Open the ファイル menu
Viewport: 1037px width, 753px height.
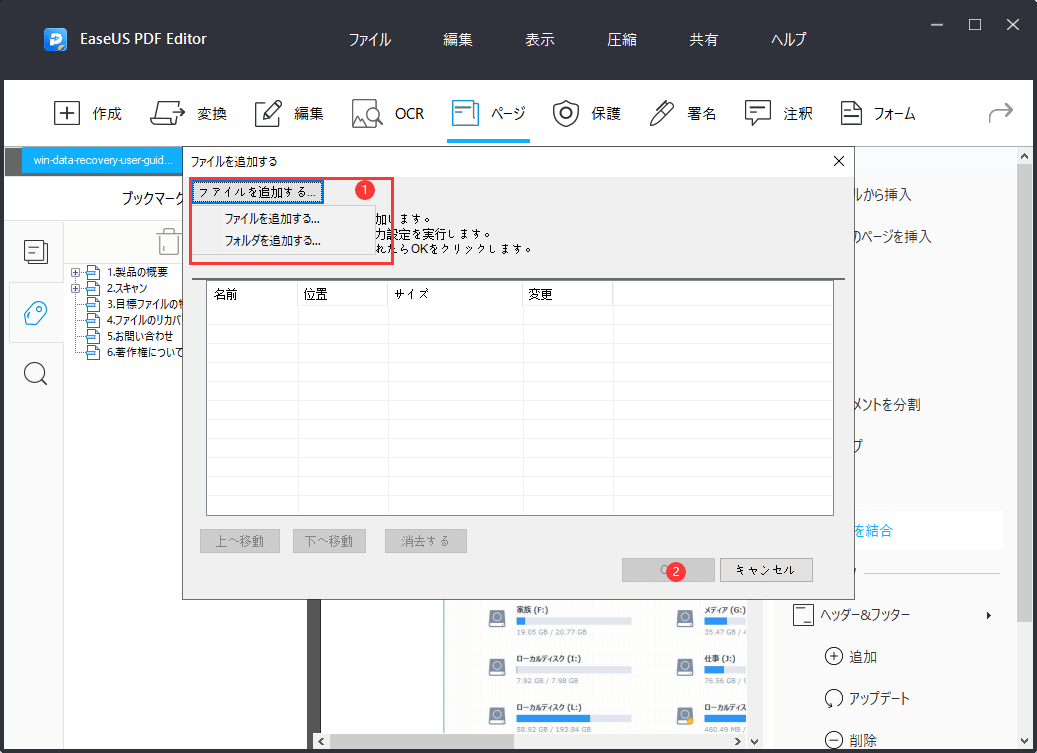(370, 39)
